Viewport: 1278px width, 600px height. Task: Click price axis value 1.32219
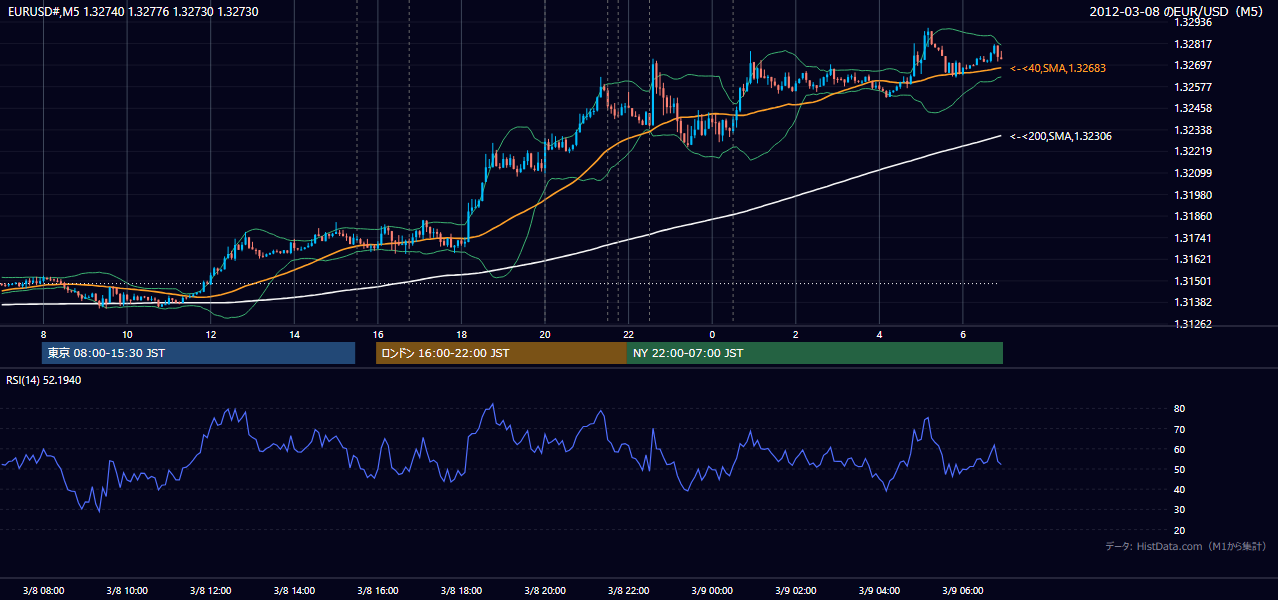1192,151
